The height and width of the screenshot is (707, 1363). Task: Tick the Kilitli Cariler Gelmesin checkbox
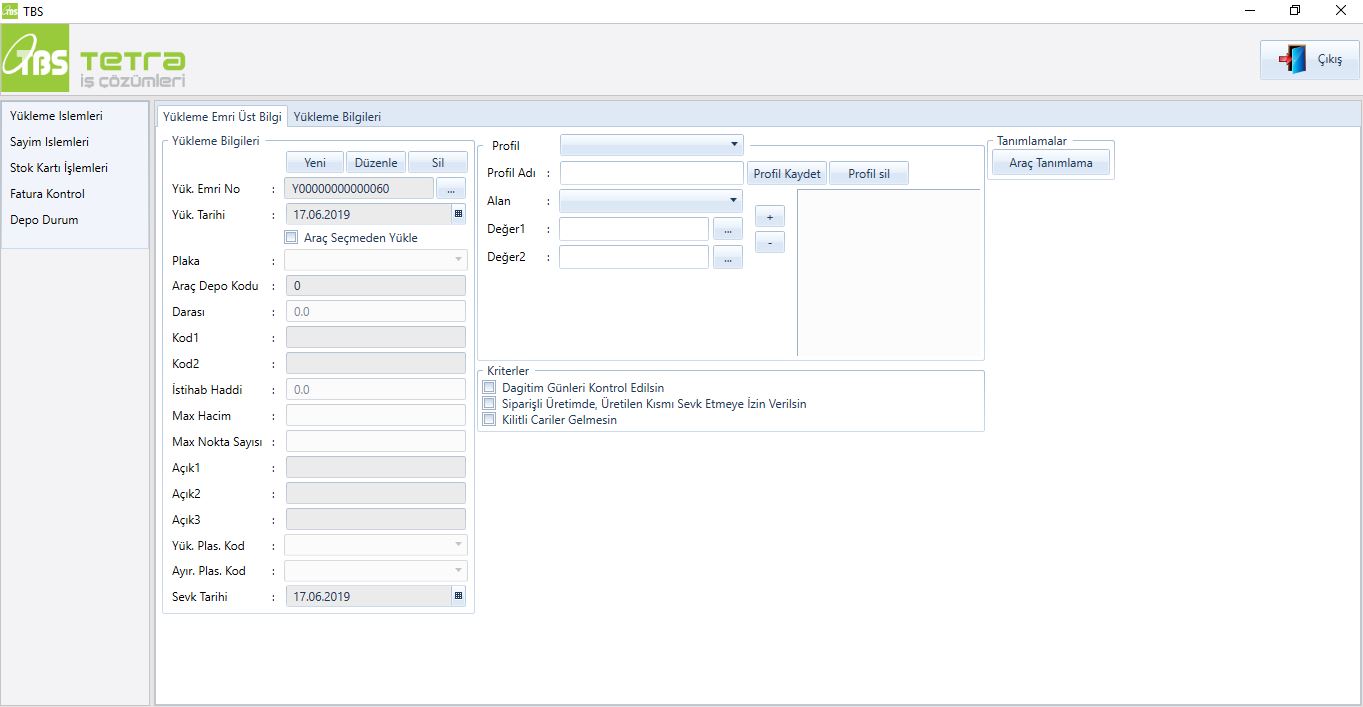[489, 420]
